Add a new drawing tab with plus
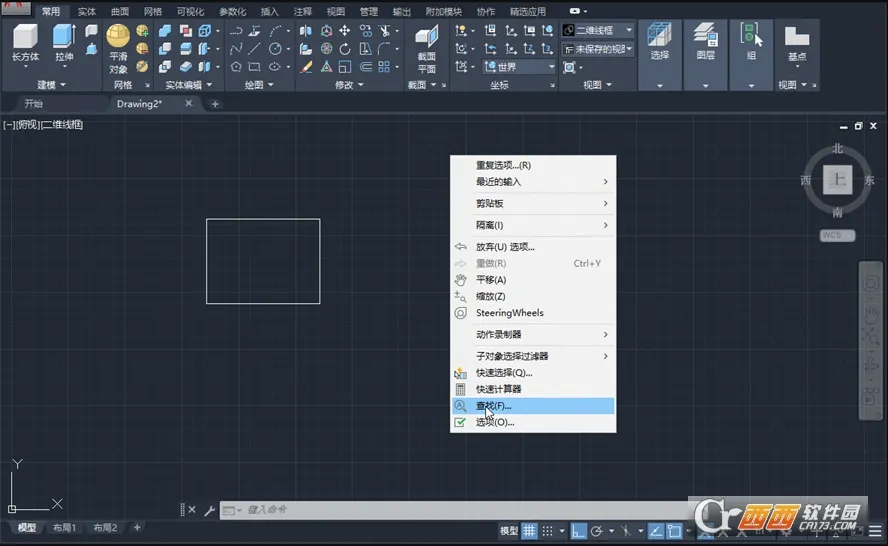The image size is (888, 546). pyautogui.click(x=215, y=104)
